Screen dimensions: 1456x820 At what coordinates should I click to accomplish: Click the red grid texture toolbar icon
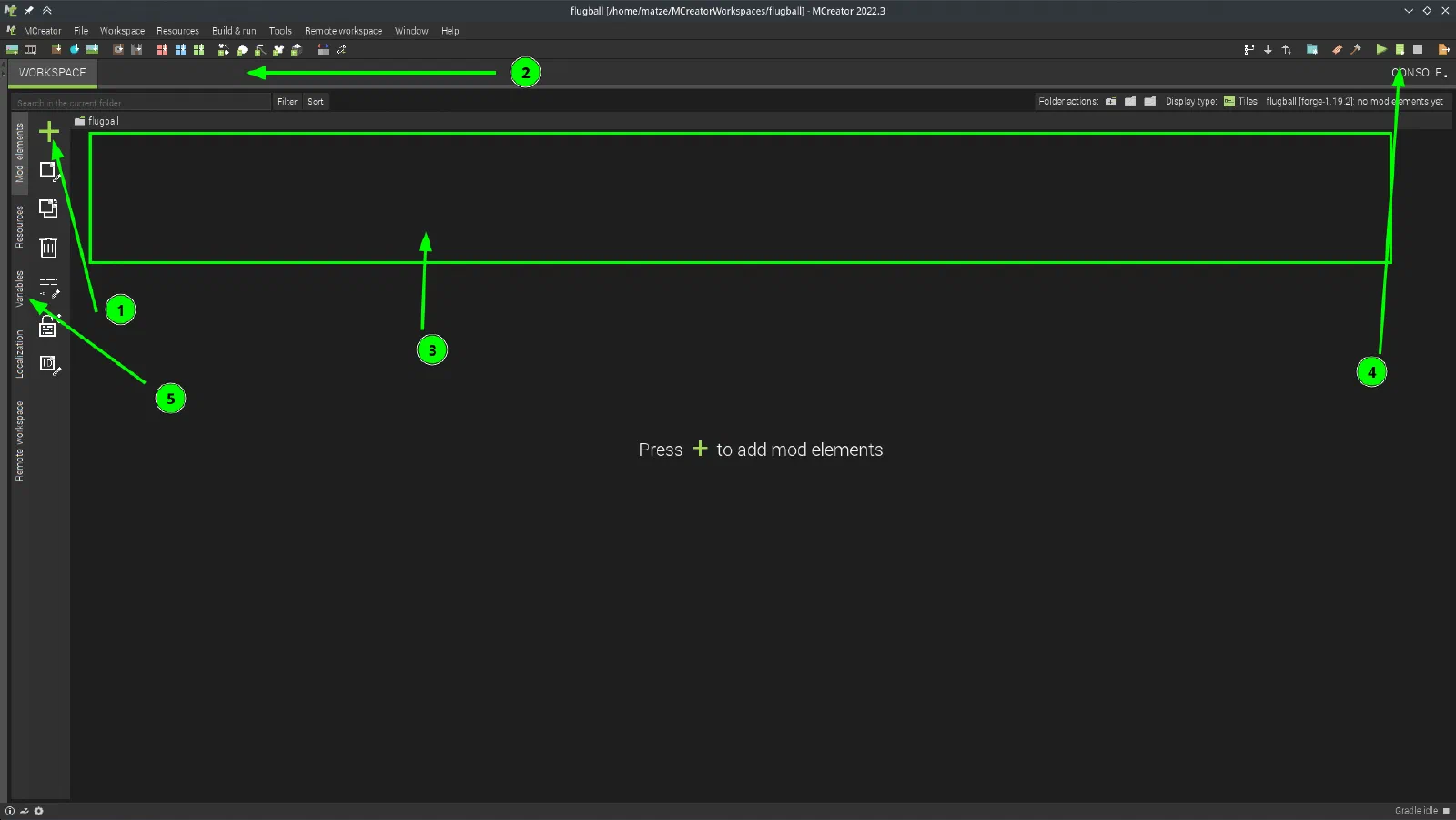pyautogui.click(x=162, y=49)
